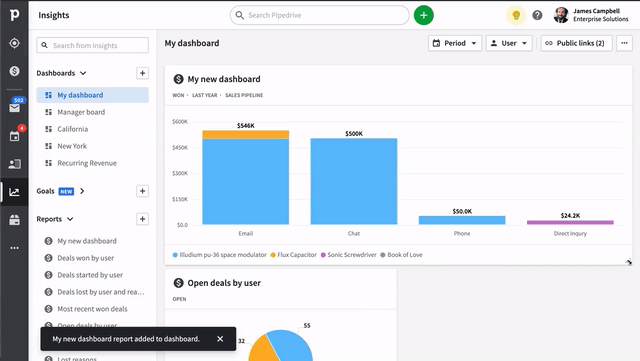Collapse the Dashboards section
The height and width of the screenshot is (361, 640).
click(x=83, y=73)
